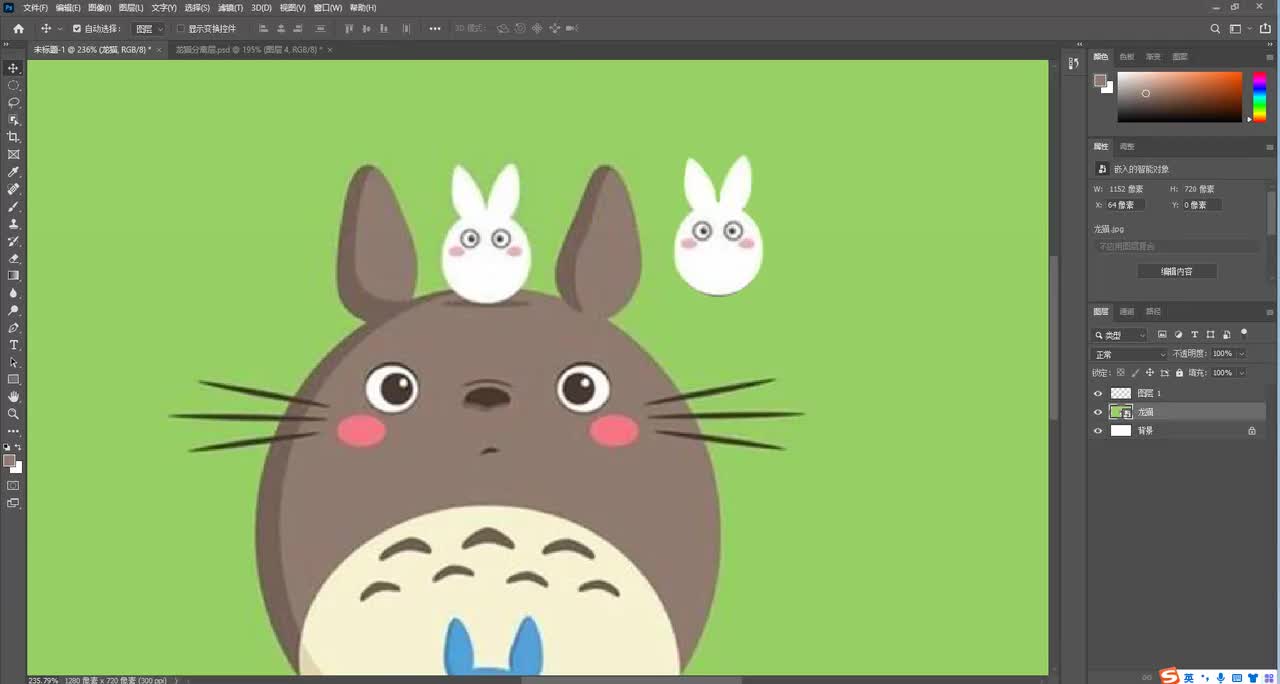The width and height of the screenshot is (1280, 684).
Task: Switch to the 通道 panel tab
Action: click(x=1127, y=311)
